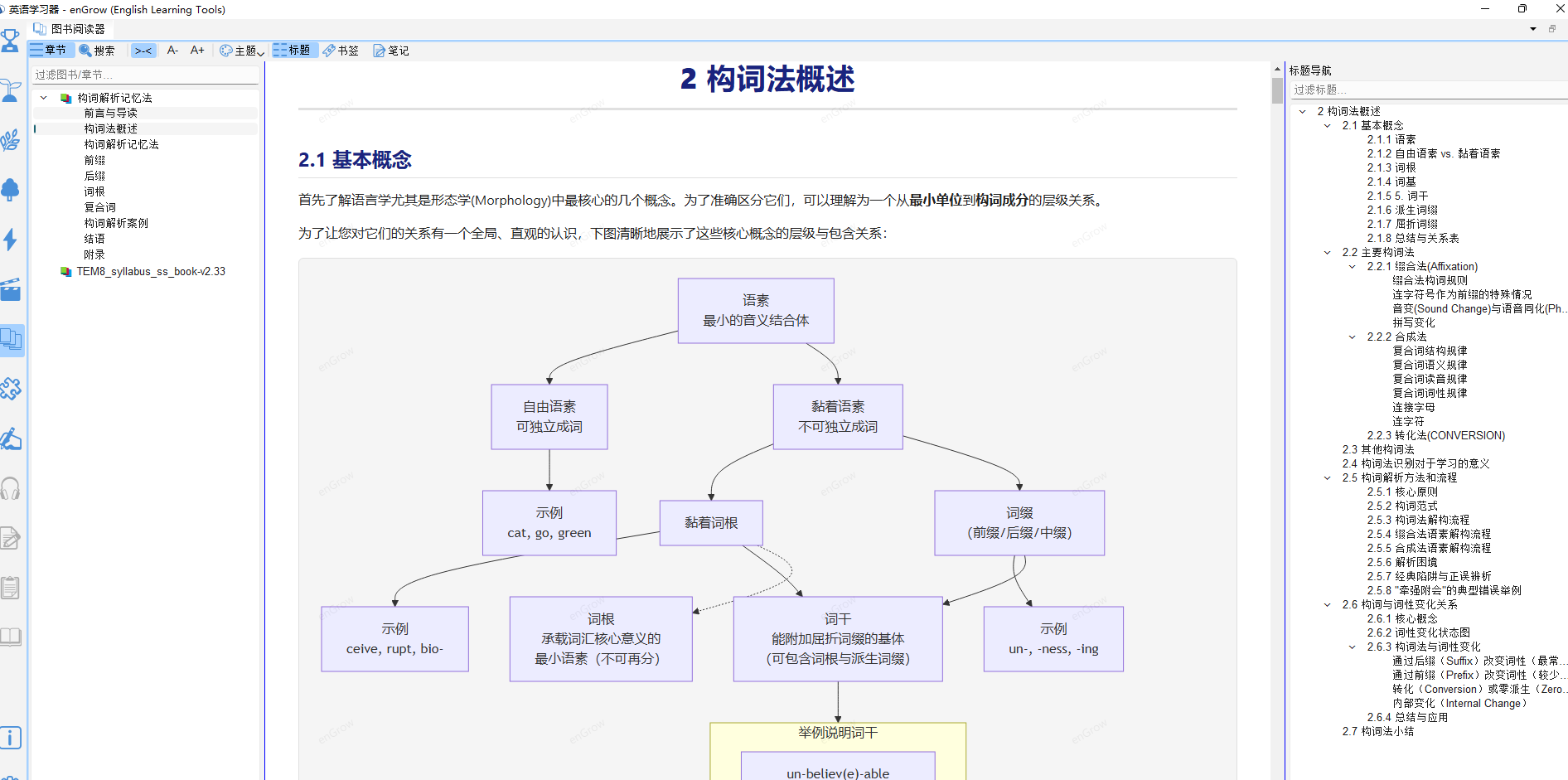Open the 前言与导读 chapter

pos(111,113)
